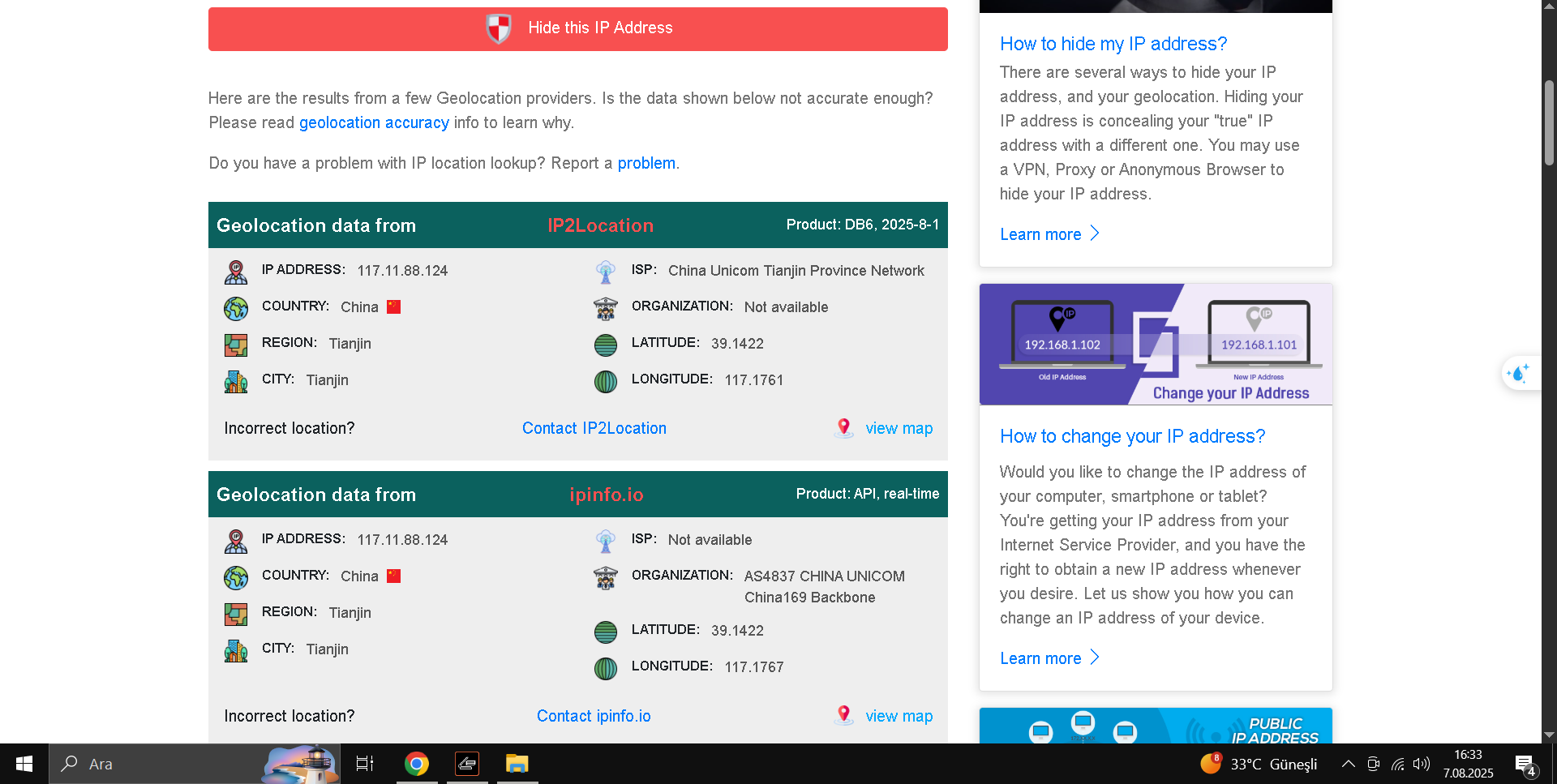Image resolution: width=1557 pixels, height=784 pixels.
Task: Click the scrollbar down arrow
Action: [1549, 735]
